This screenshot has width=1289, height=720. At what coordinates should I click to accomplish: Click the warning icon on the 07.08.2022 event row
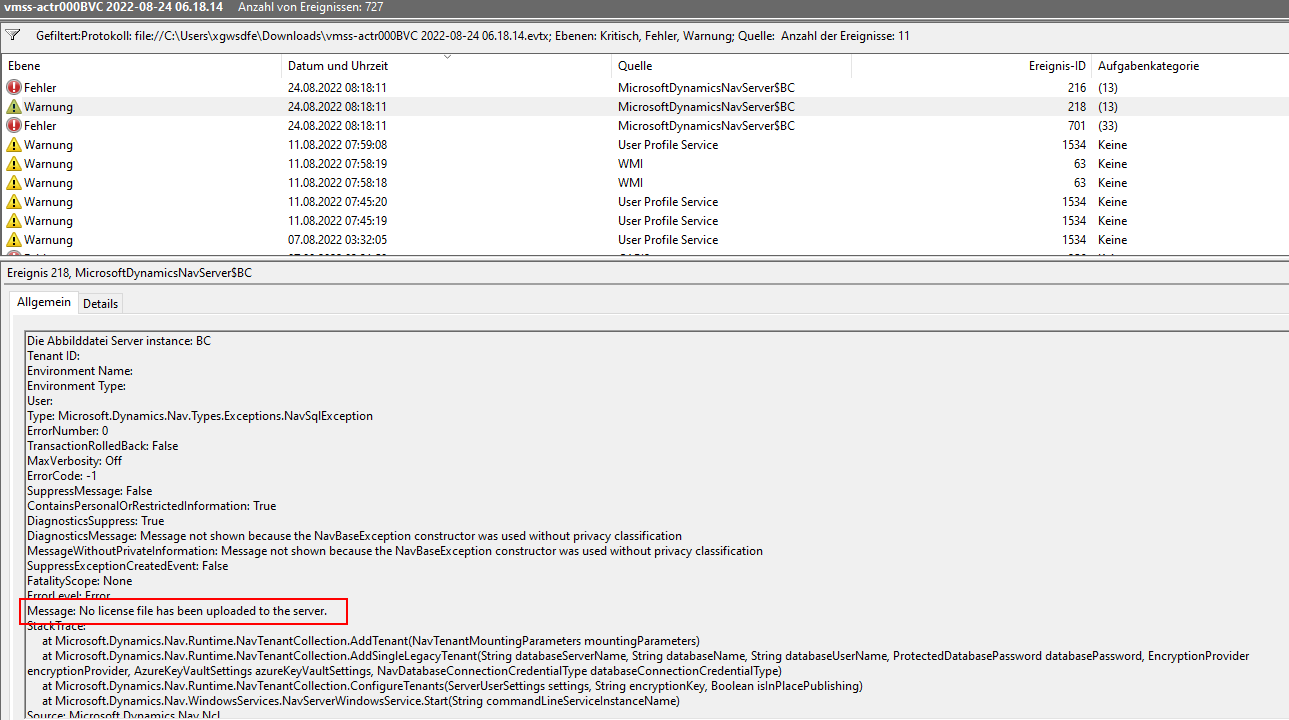coord(11,239)
